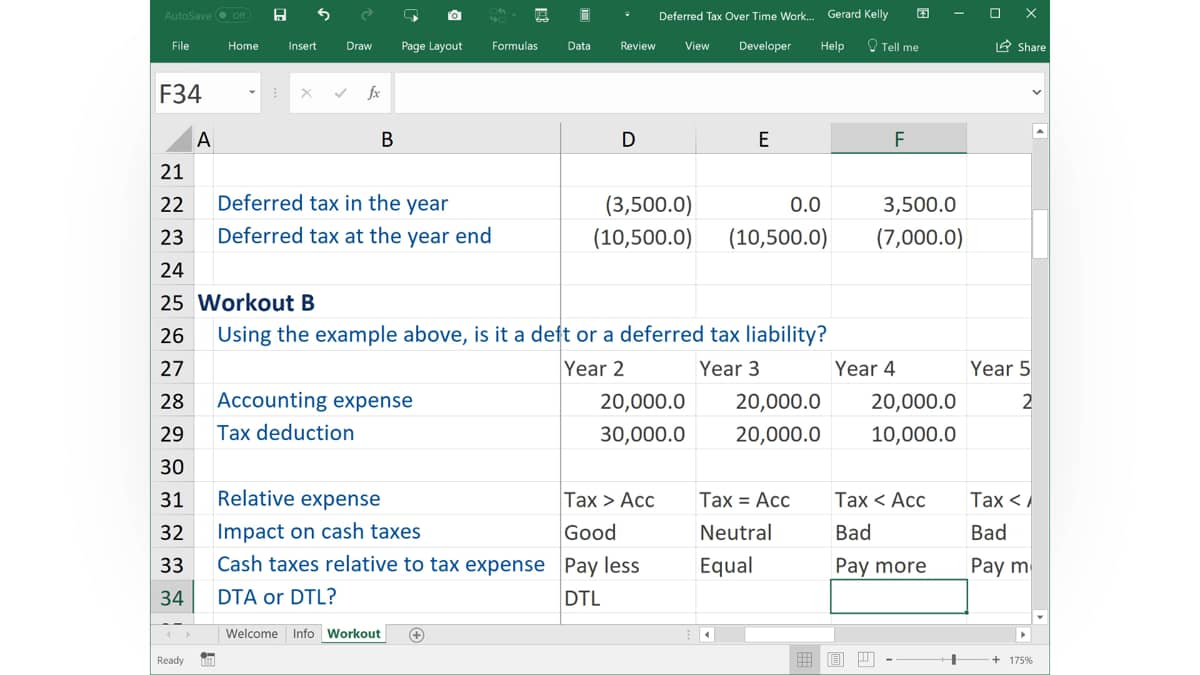Click the 'Workout B' heading cell
This screenshot has height=675, width=1200.
256,302
